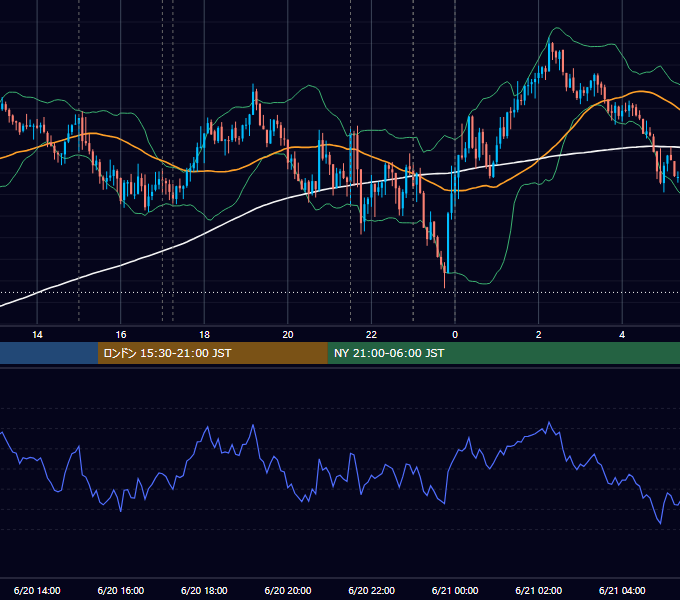This screenshot has width=680, height=600.
Task: Click the 6/20 18:00 date label
Action: 204,590
